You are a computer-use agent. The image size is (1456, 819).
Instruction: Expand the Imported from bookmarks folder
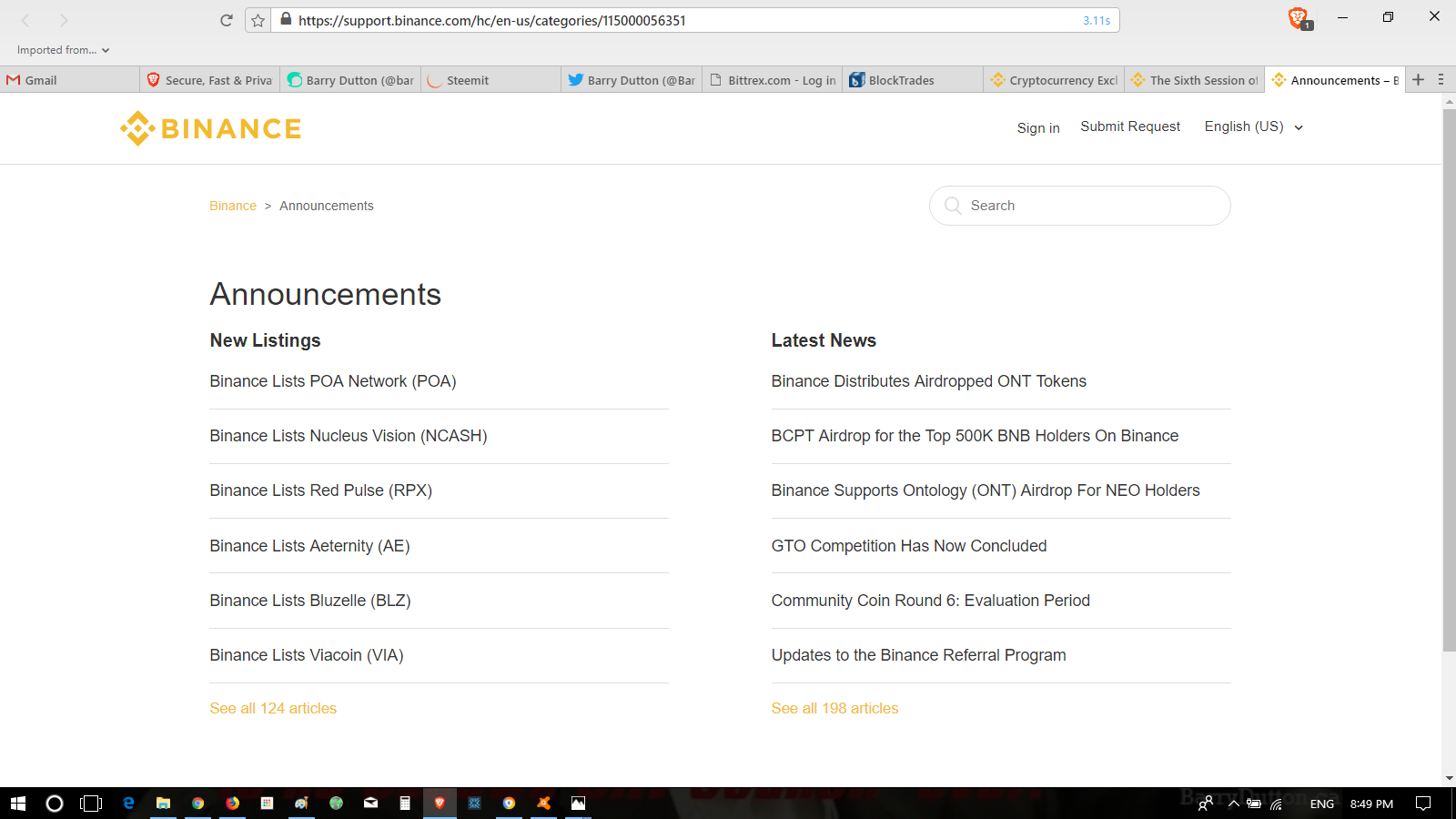coord(63,50)
